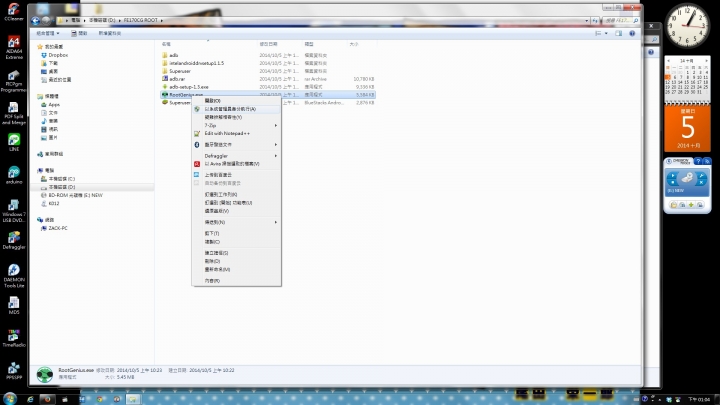Expand the 7-Zip submenu
This screenshot has width=720, height=405.
point(236,125)
